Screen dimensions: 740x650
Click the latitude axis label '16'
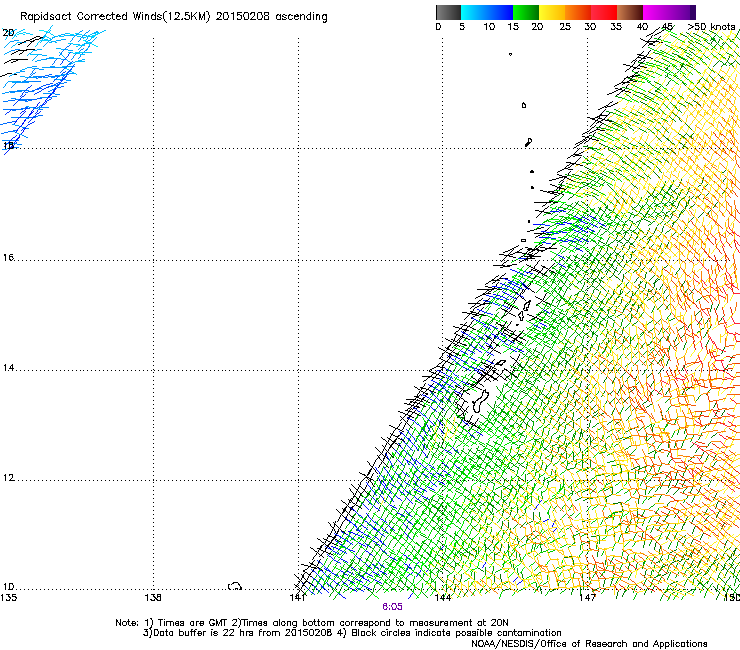8,257
